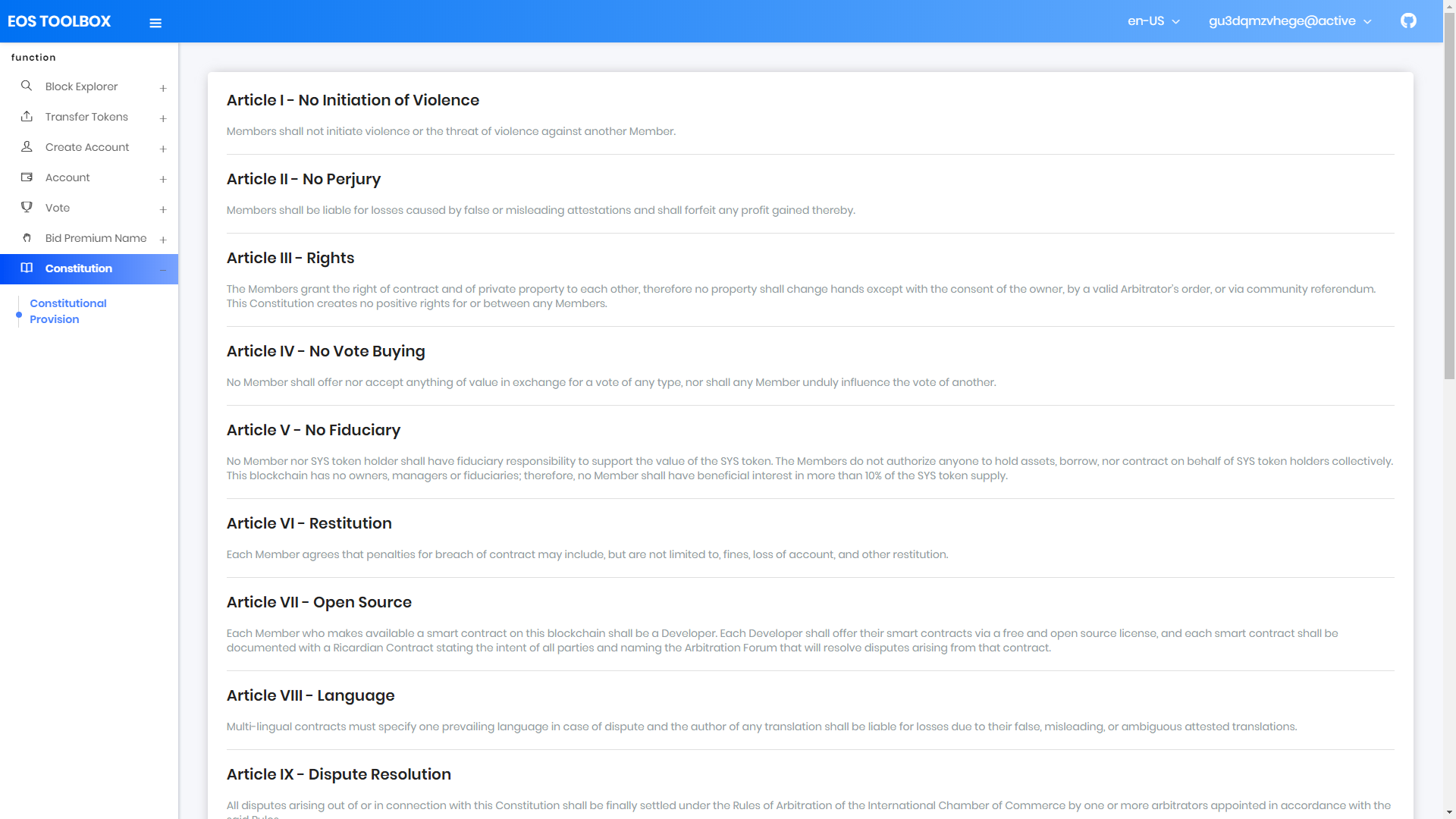
Task: Click the Constitution book icon
Action: click(x=27, y=268)
